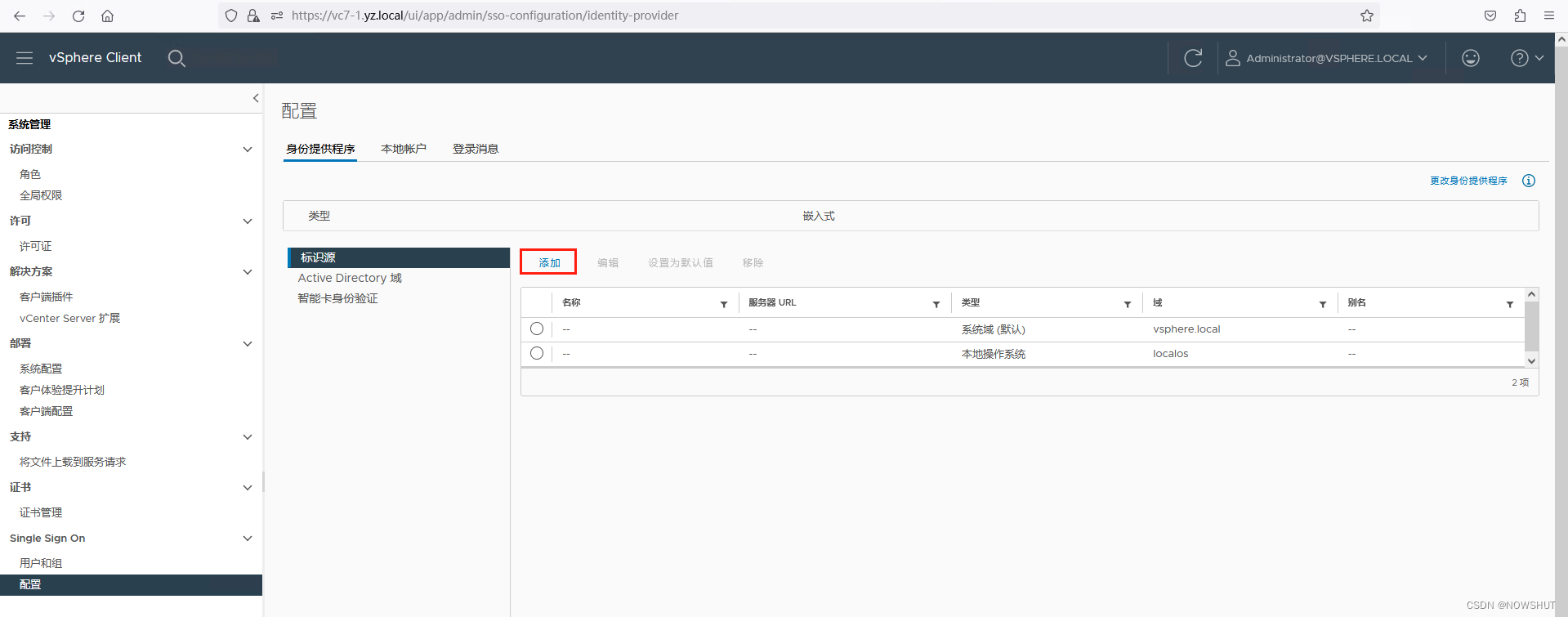Switch to the 本地帐户 tab
Image resolution: width=1568 pixels, height=617 pixels.
[x=404, y=149]
